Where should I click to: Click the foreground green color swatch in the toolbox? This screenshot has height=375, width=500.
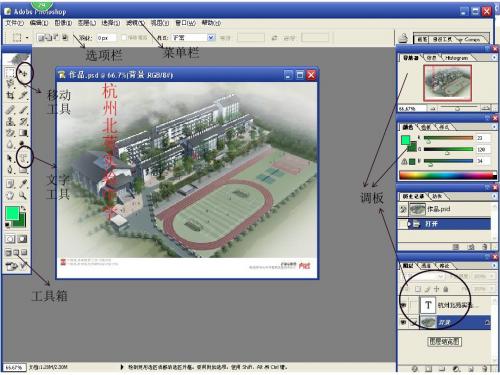pos(12,214)
